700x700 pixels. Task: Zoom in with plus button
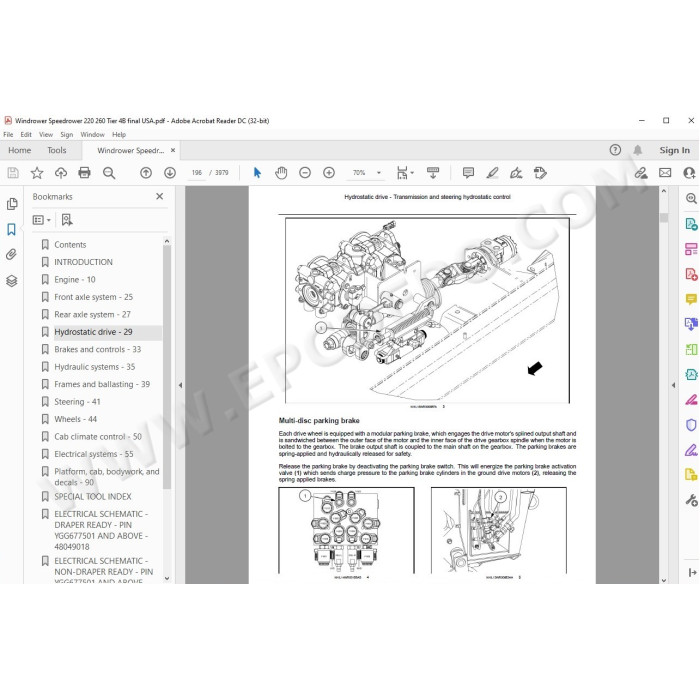(x=329, y=173)
